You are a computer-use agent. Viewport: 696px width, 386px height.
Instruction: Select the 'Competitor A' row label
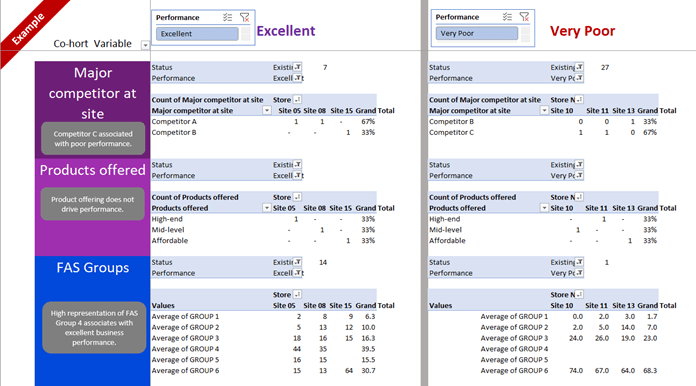pos(174,122)
